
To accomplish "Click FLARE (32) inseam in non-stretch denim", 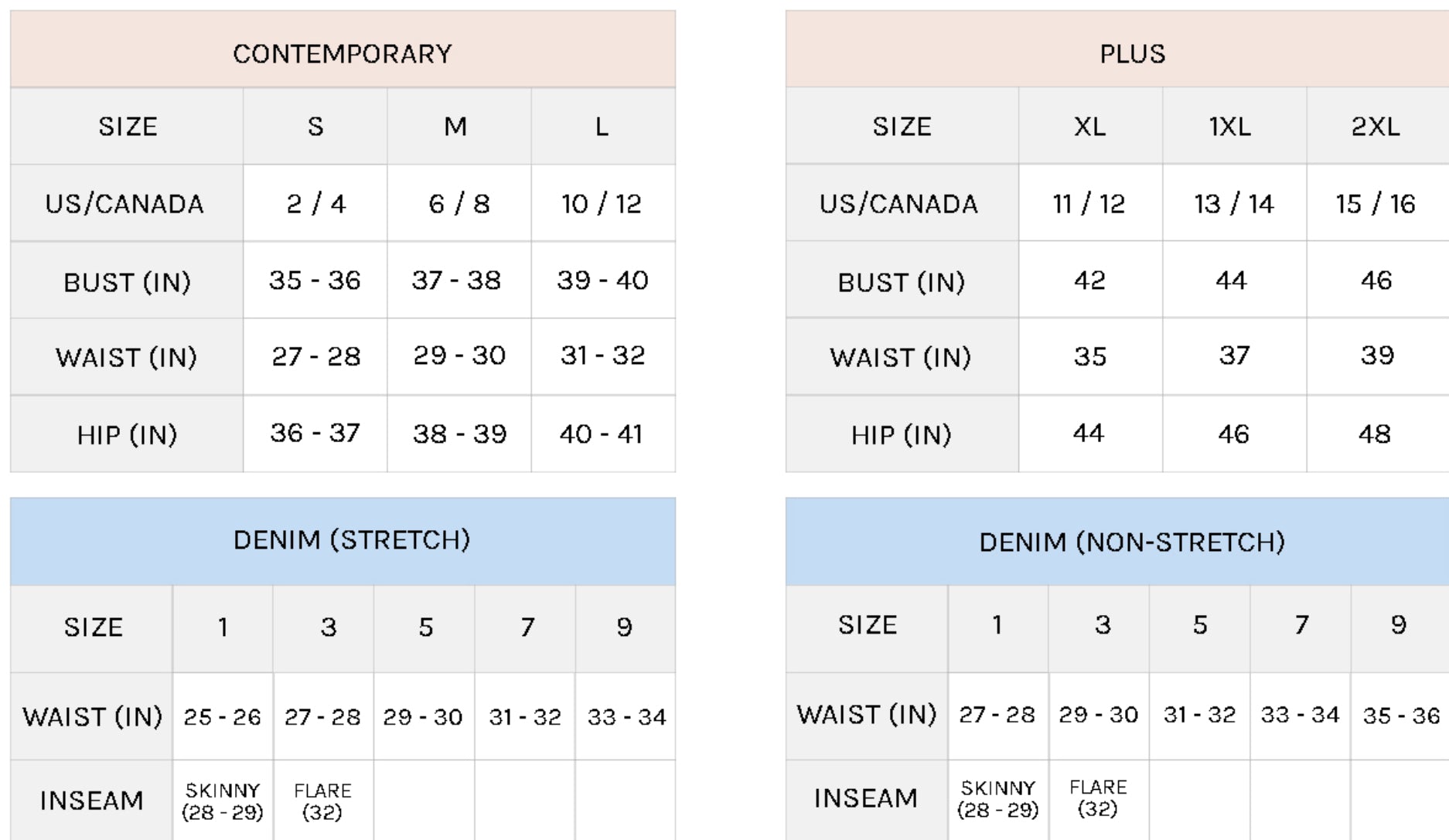I will pos(1099,799).
